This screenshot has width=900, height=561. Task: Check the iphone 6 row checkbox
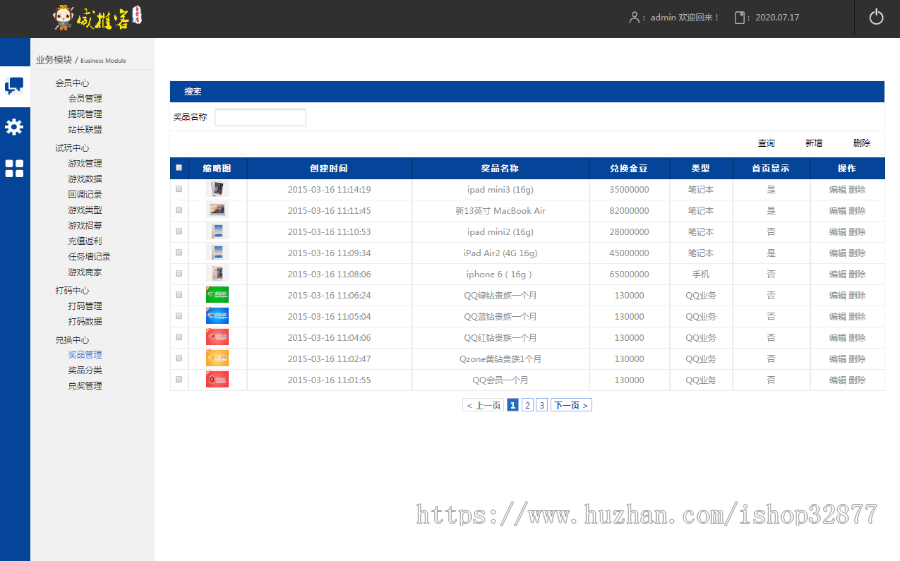click(179, 274)
